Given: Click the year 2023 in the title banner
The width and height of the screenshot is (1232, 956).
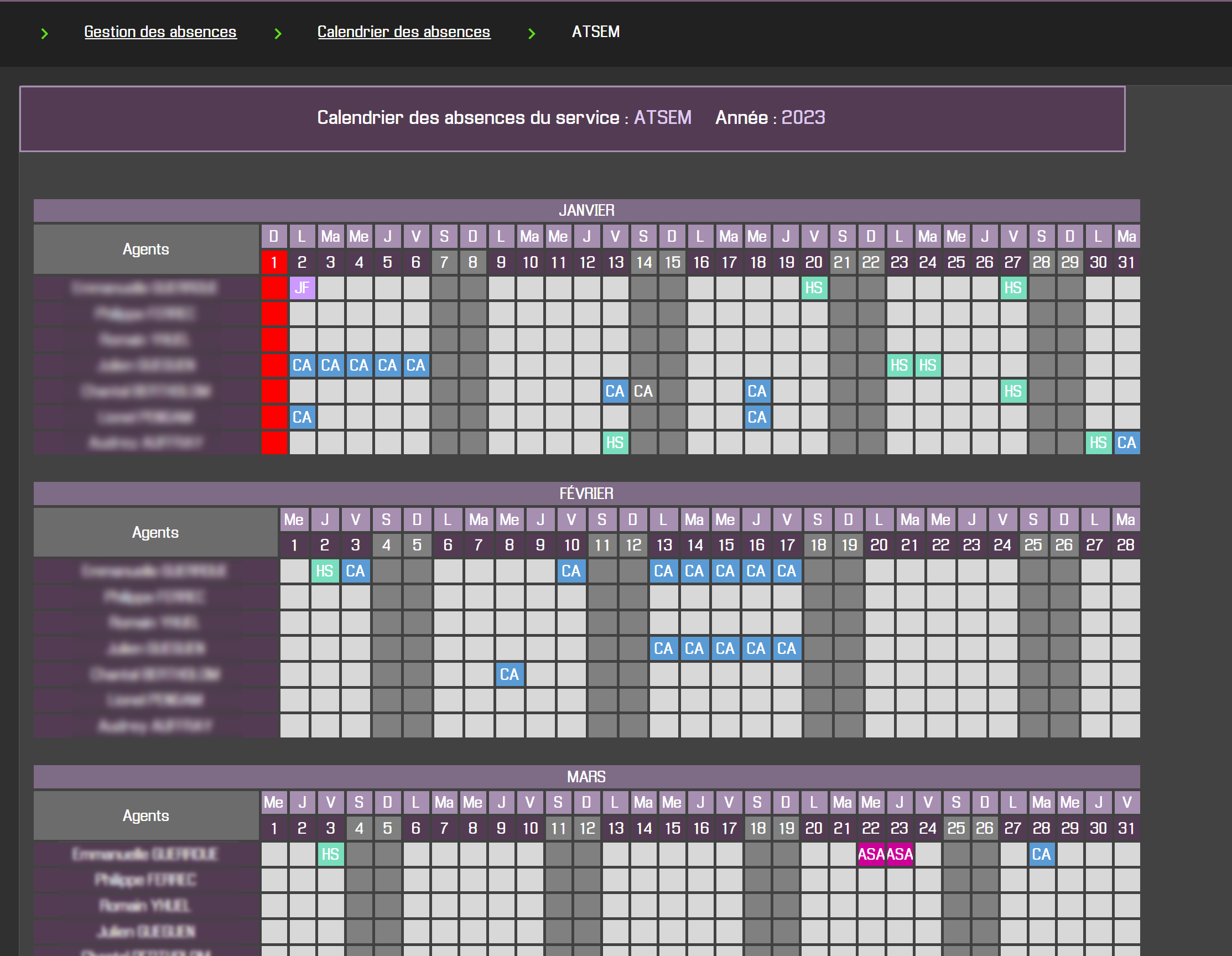Looking at the screenshot, I should tap(803, 117).
